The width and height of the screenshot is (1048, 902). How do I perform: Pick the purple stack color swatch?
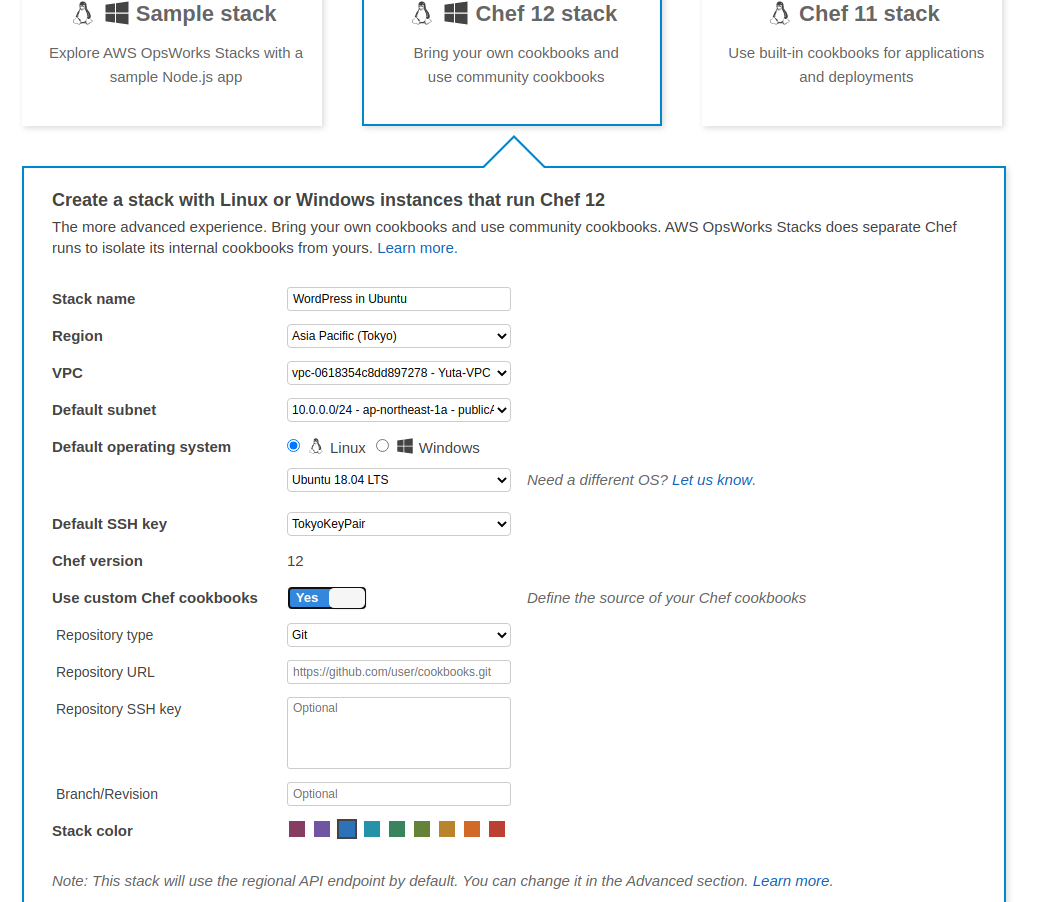pos(322,829)
